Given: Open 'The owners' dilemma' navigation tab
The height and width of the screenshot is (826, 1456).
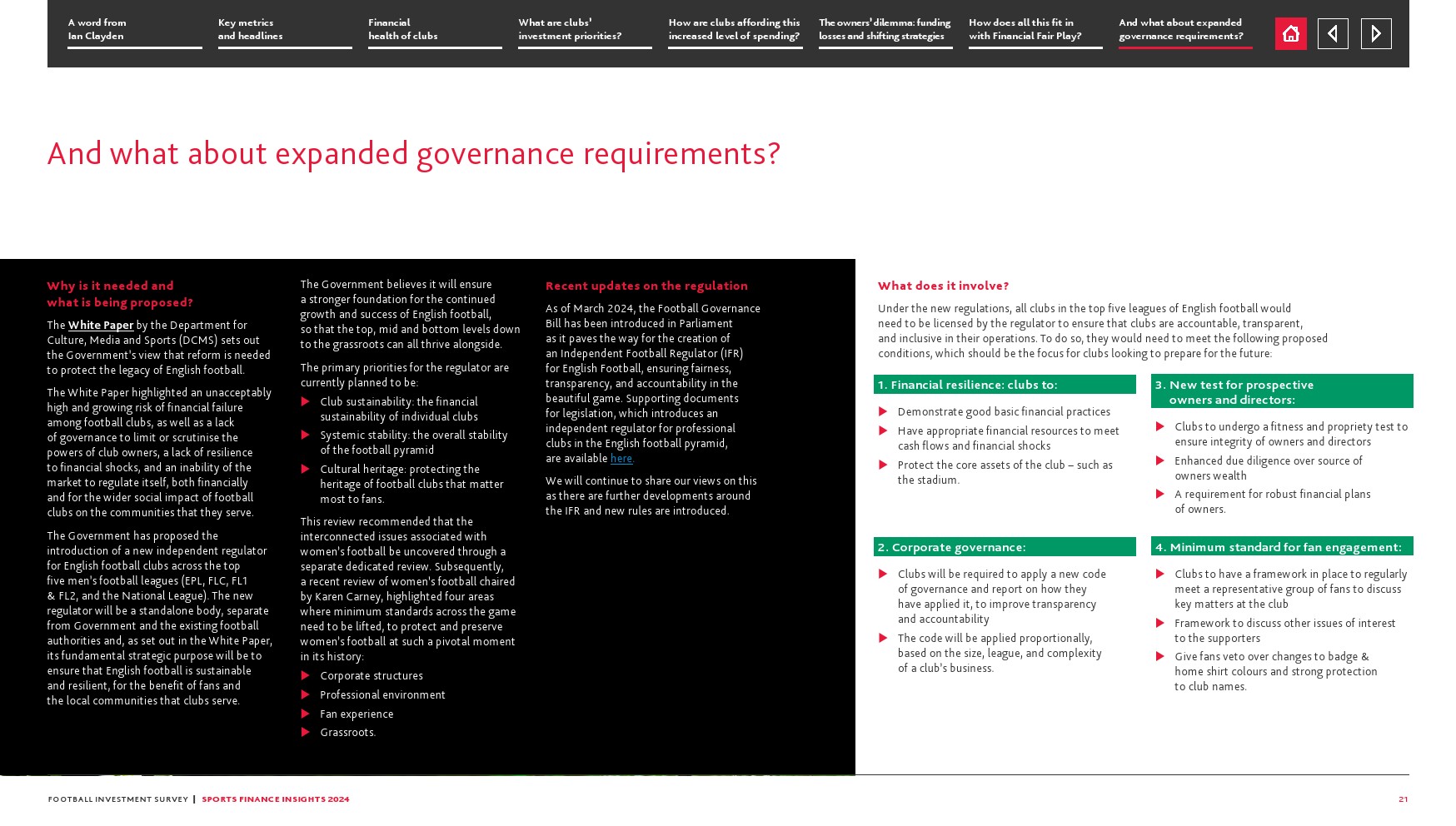Looking at the screenshot, I should point(885,30).
